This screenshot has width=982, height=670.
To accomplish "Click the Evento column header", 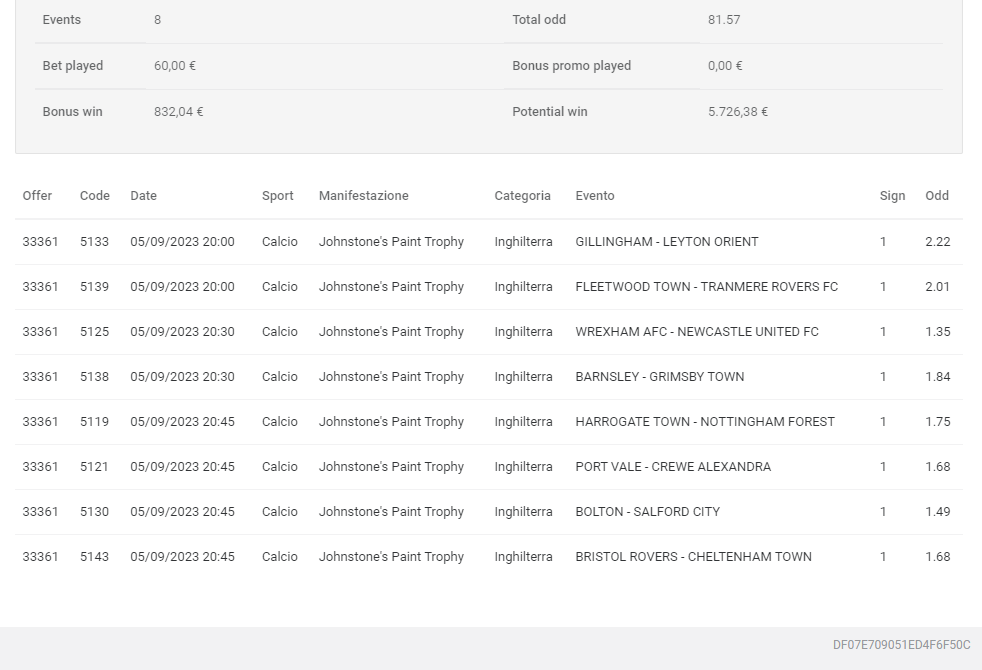I will point(595,196).
